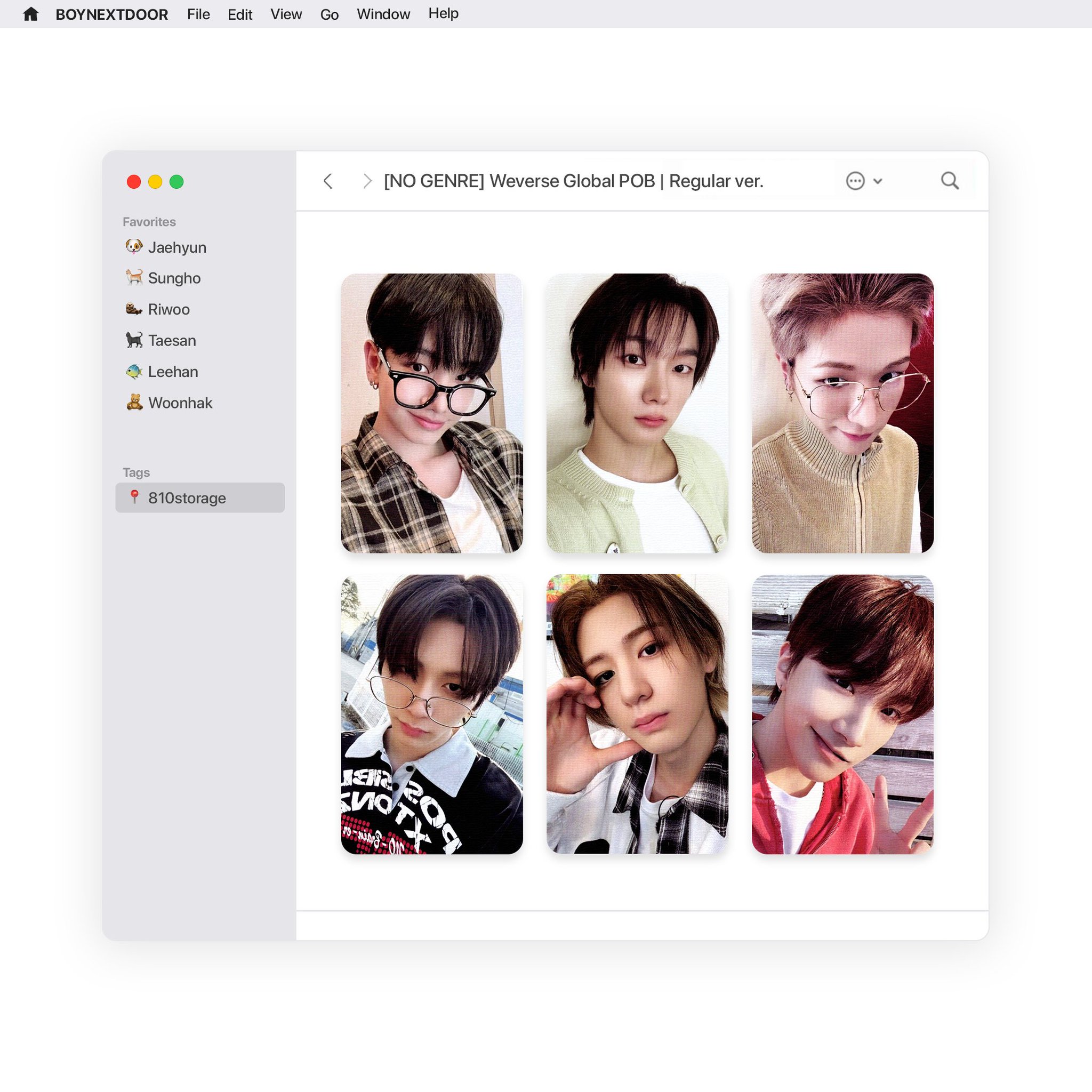Image resolution: width=1092 pixels, height=1092 pixels.
Task: Click the dog emoji beside Jaehyun
Action: 134,247
